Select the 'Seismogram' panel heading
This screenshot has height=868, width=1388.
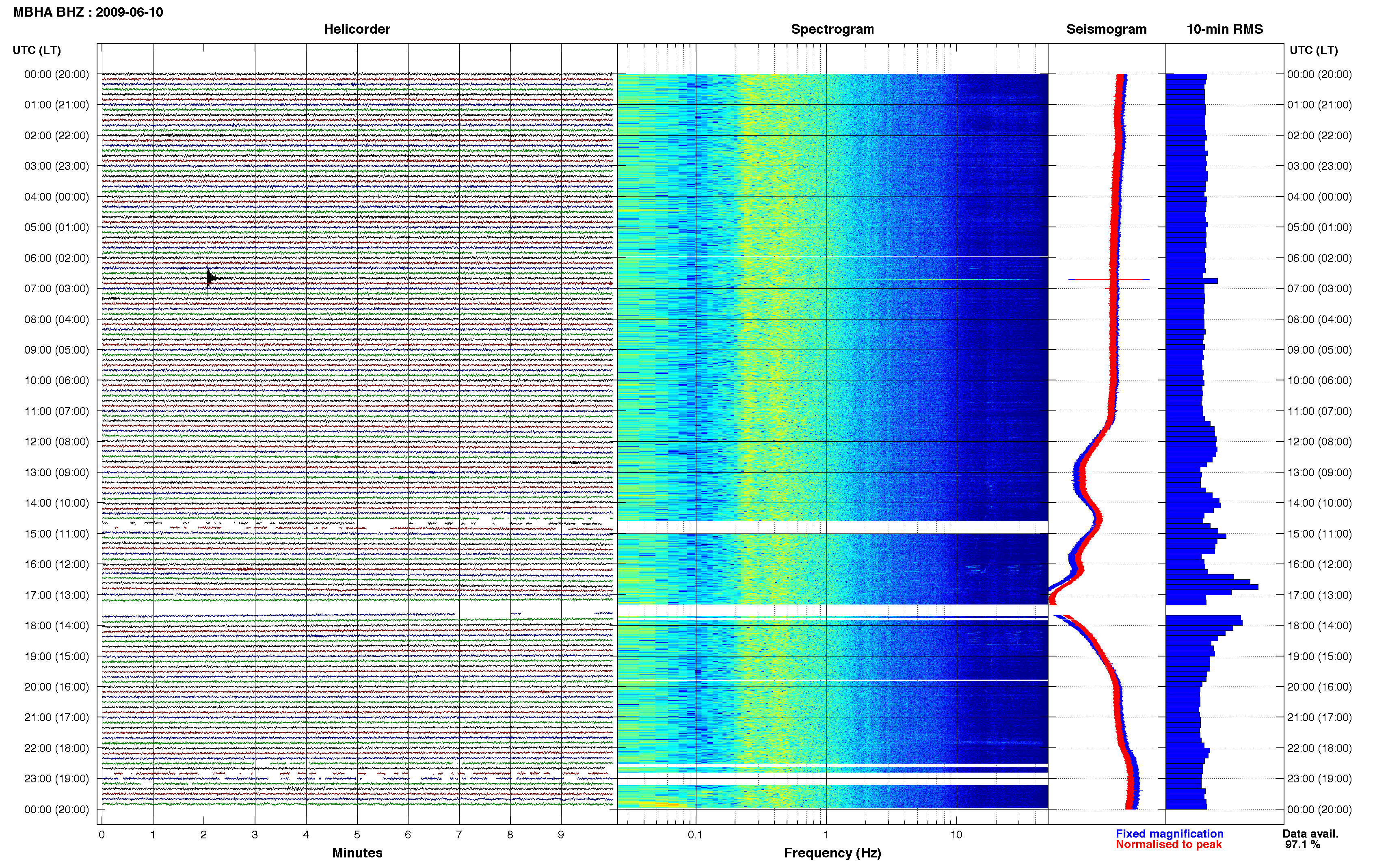tap(1106, 29)
